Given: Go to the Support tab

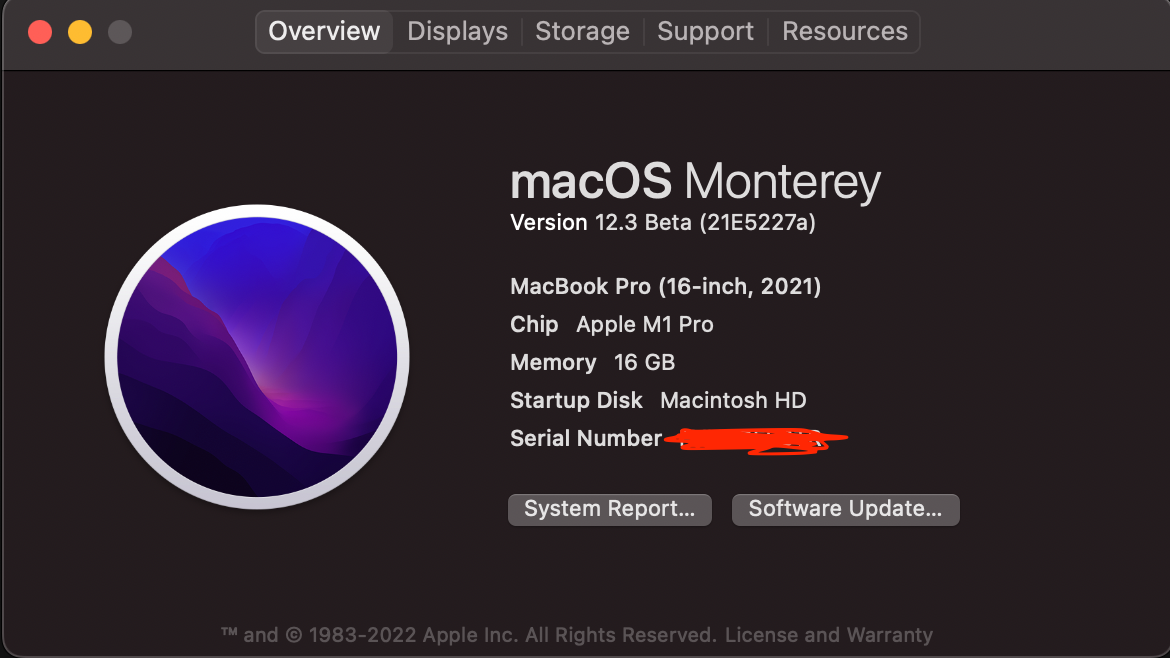Looking at the screenshot, I should 705,31.
